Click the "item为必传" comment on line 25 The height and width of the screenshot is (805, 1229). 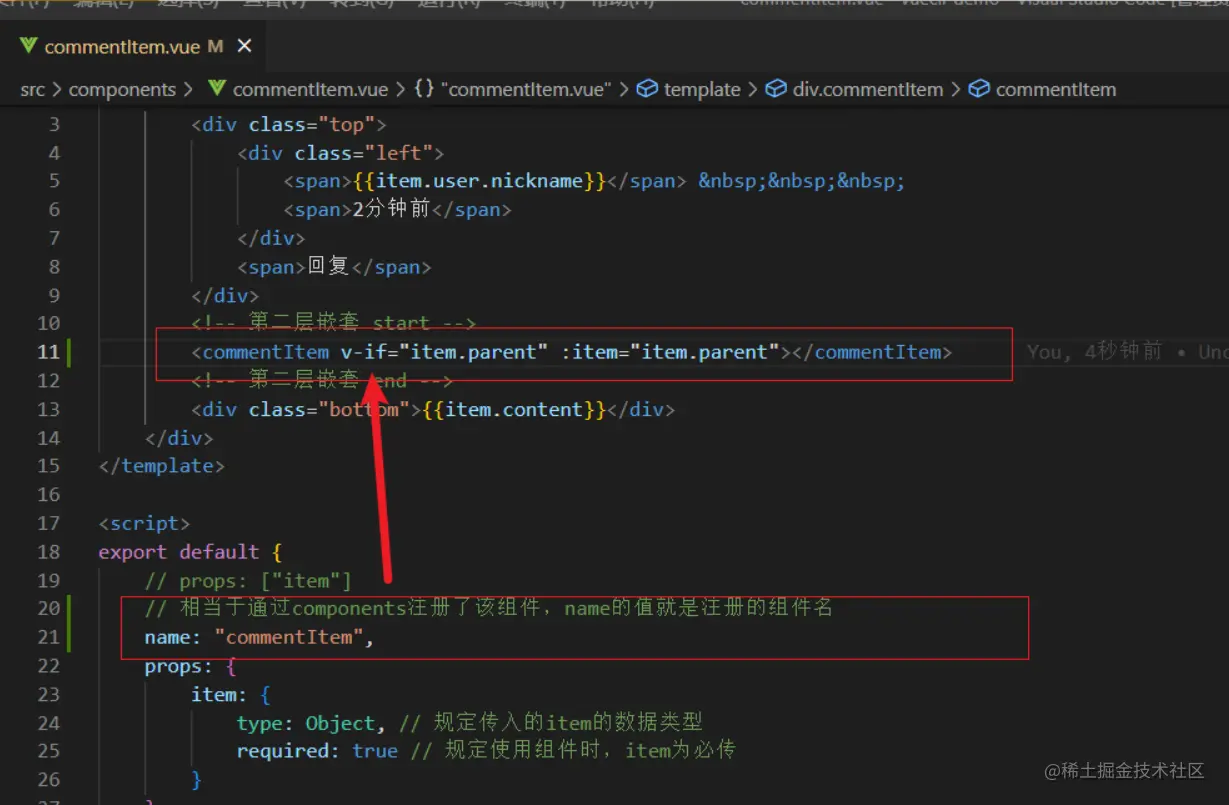680,751
